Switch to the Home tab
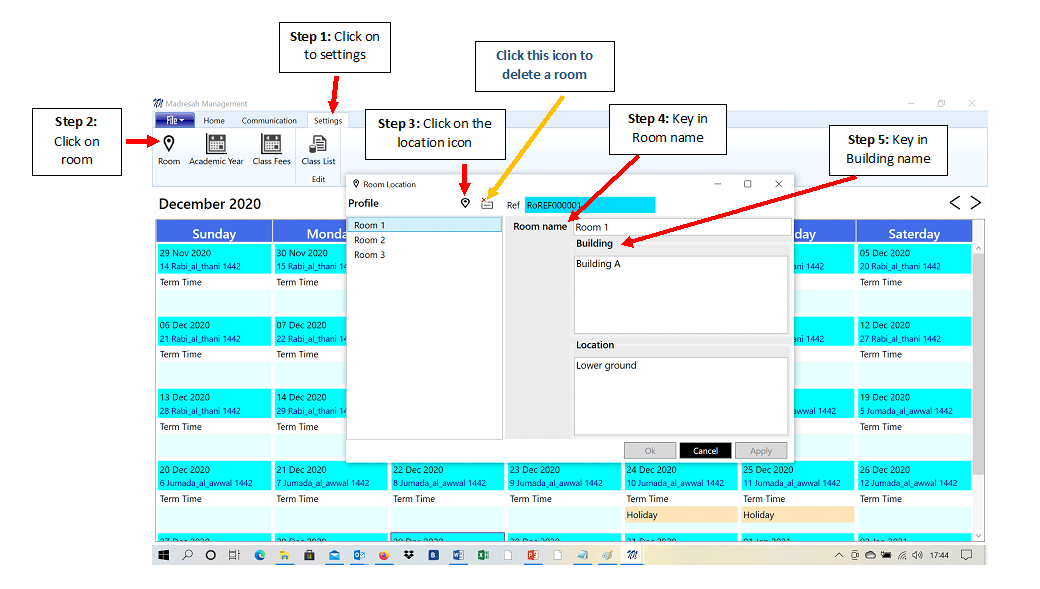1040x589 pixels. click(214, 121)
